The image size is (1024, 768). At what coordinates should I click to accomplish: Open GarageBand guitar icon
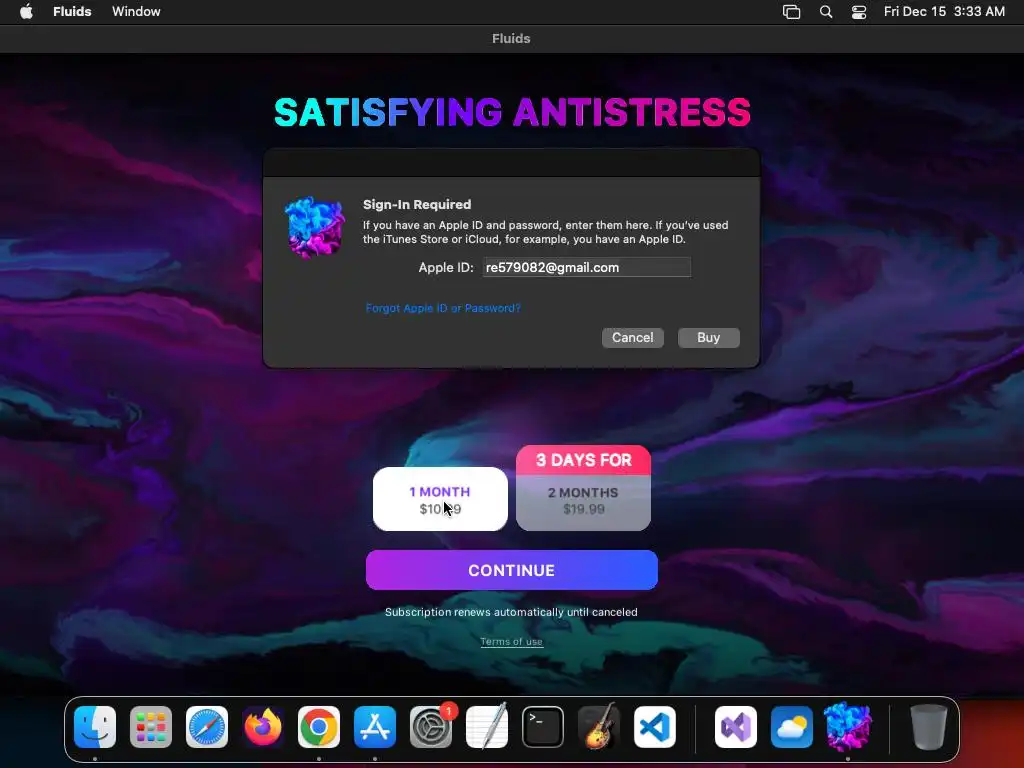pos(599,726)
